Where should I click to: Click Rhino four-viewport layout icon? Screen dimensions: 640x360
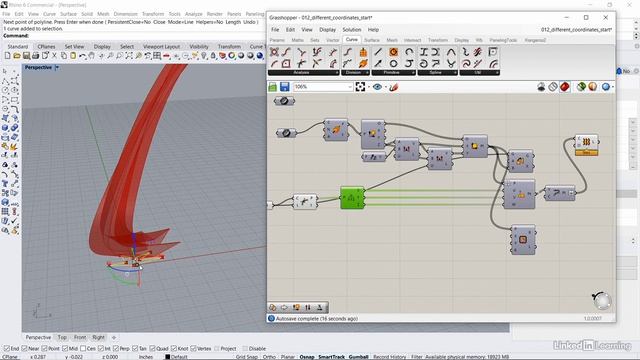(157, 56)
